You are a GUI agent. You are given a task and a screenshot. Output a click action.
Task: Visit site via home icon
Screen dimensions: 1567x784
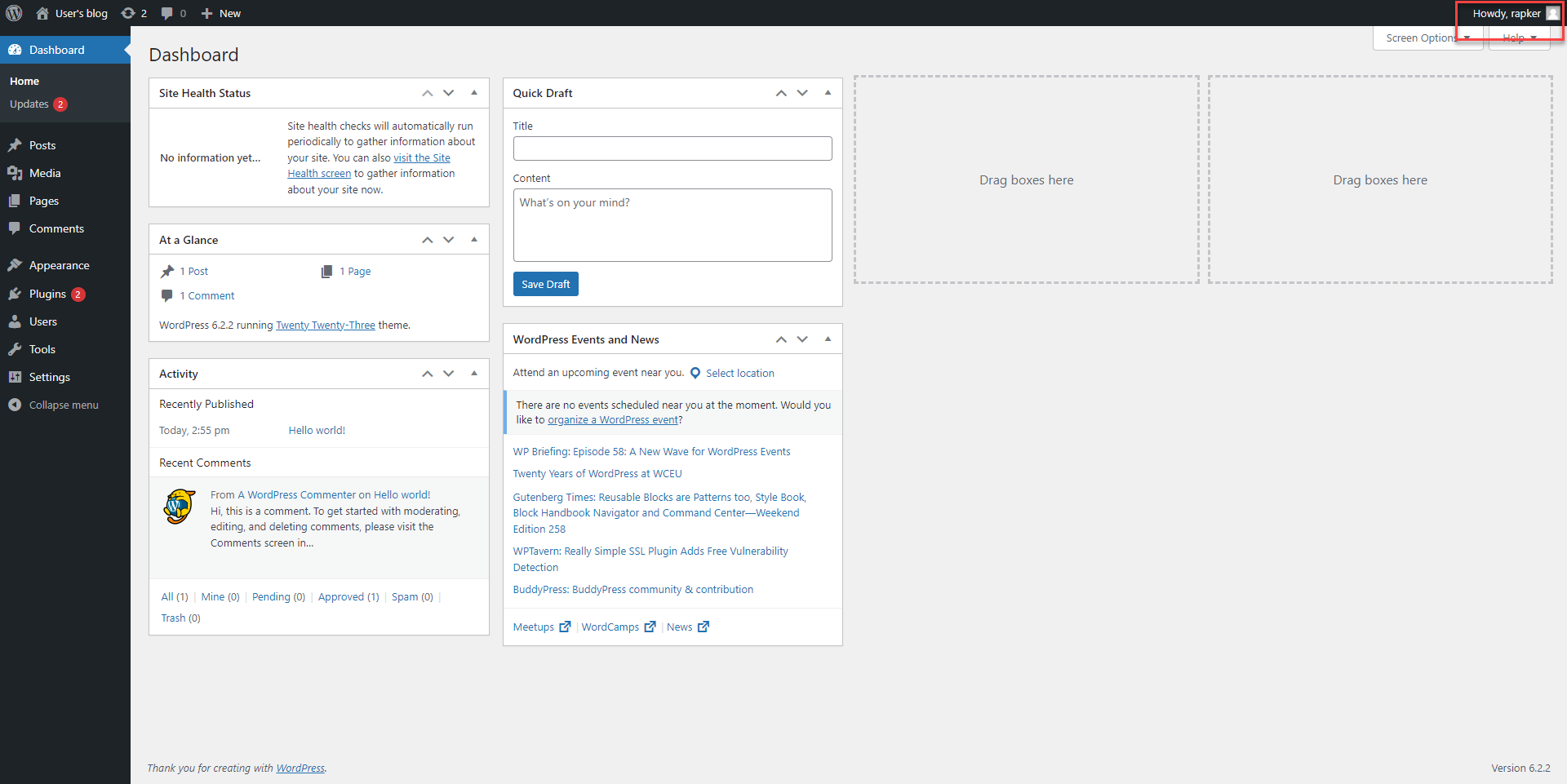(42, 13)
